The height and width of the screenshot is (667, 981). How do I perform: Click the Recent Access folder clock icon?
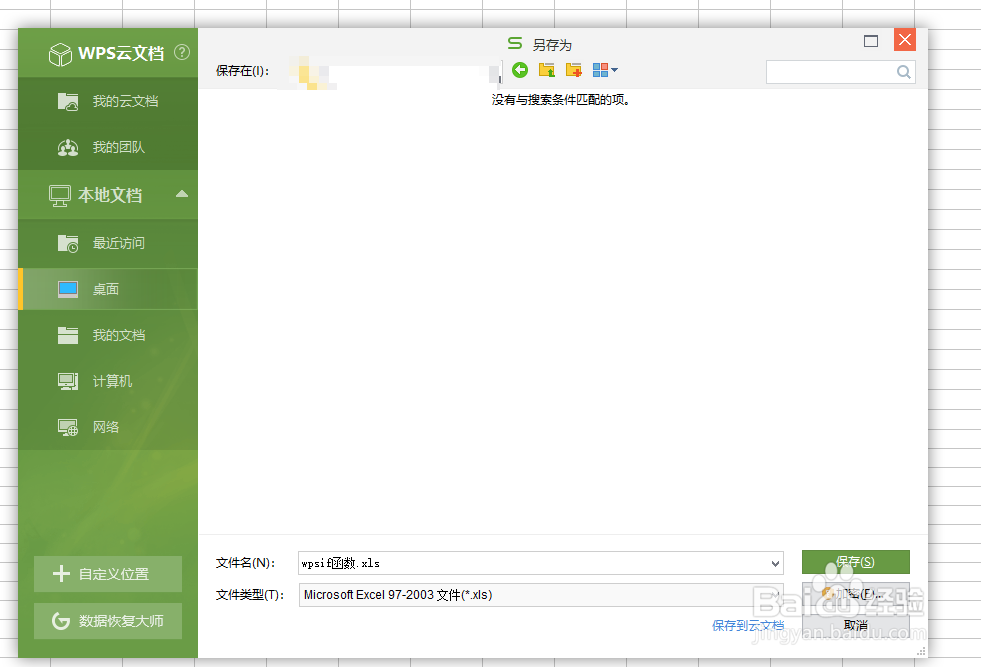click(68, 243)
